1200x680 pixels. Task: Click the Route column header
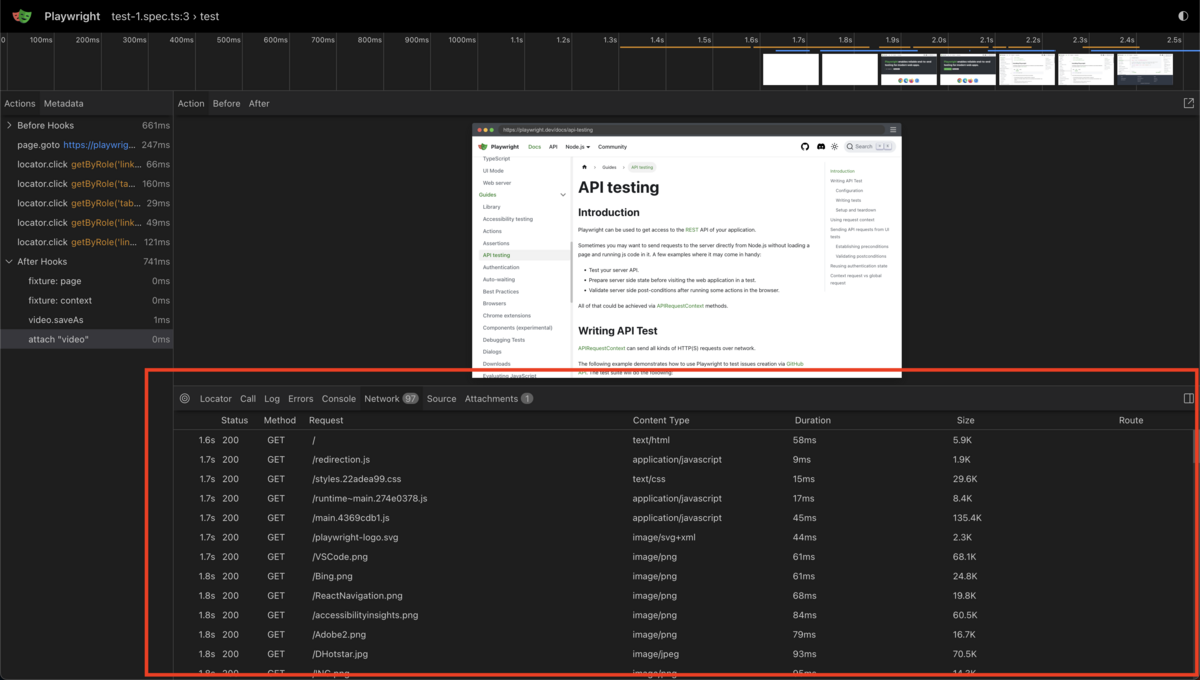click(x=1131, y=420)
